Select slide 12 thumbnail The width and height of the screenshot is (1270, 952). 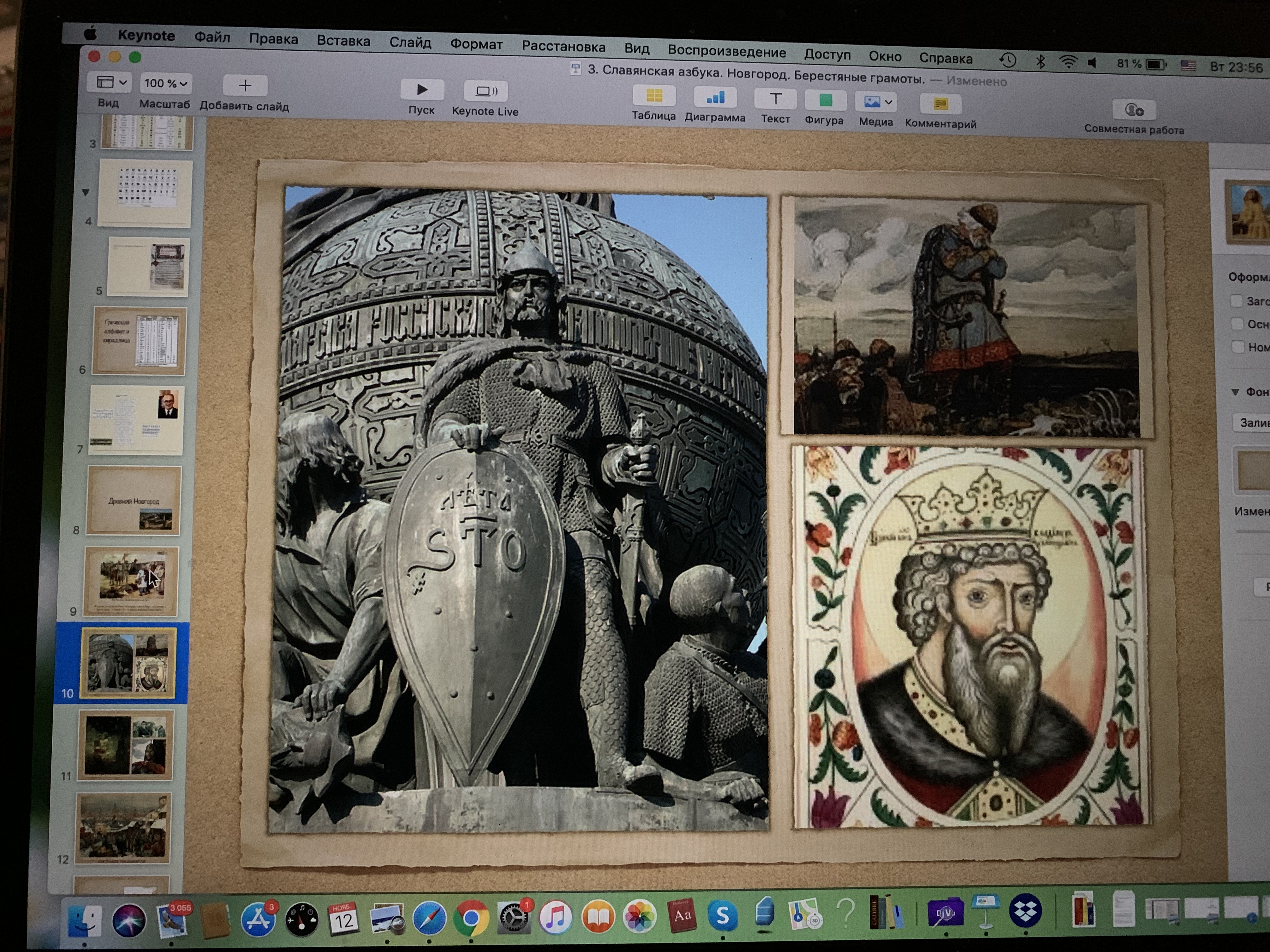click(x=123, y=828)
